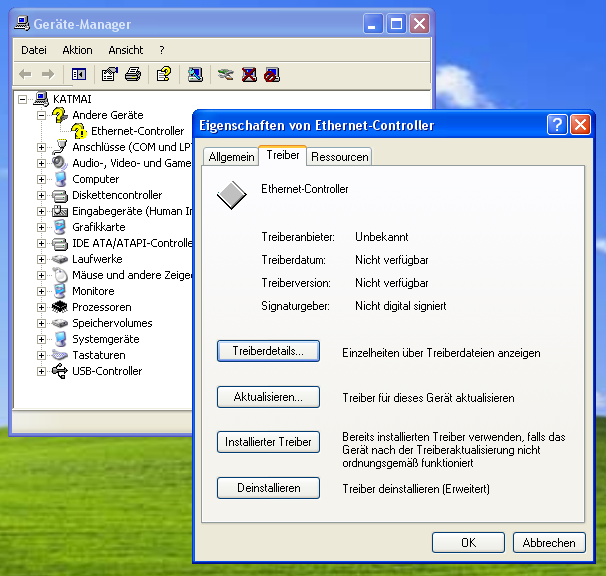Open Properties via the toolbar icon
This screenshot has width=606, height=576.
(110, 74)
